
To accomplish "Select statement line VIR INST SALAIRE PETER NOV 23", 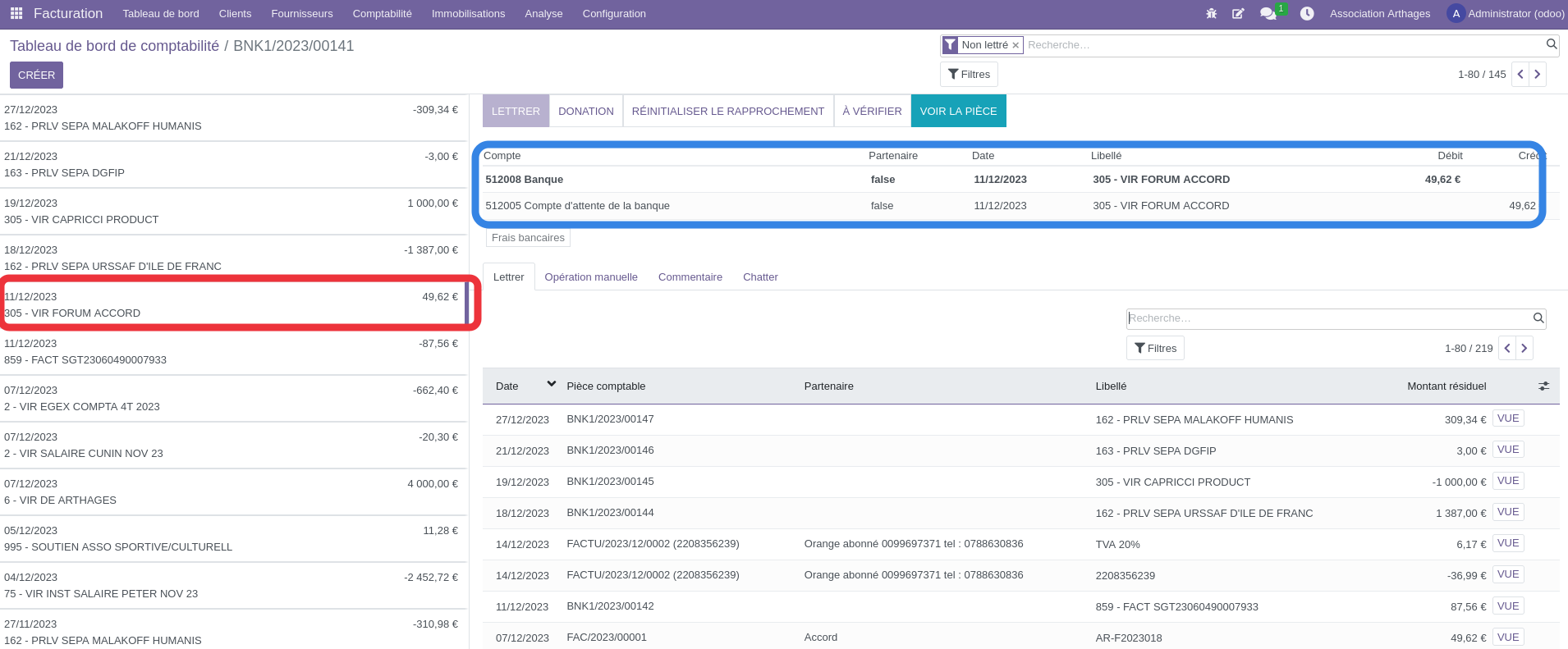I will point(234,586).
